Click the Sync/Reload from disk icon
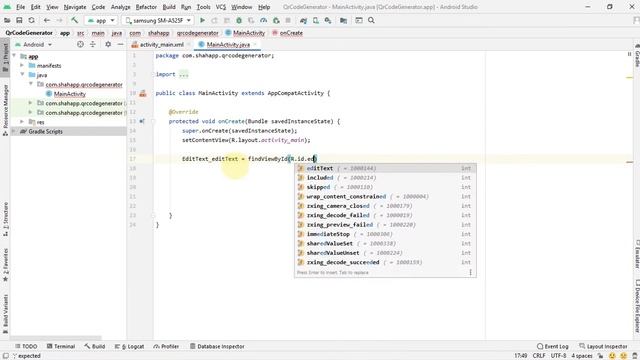The height and width of the screenshot is (360, 640). pyautogui.click(x=31, y=20)
